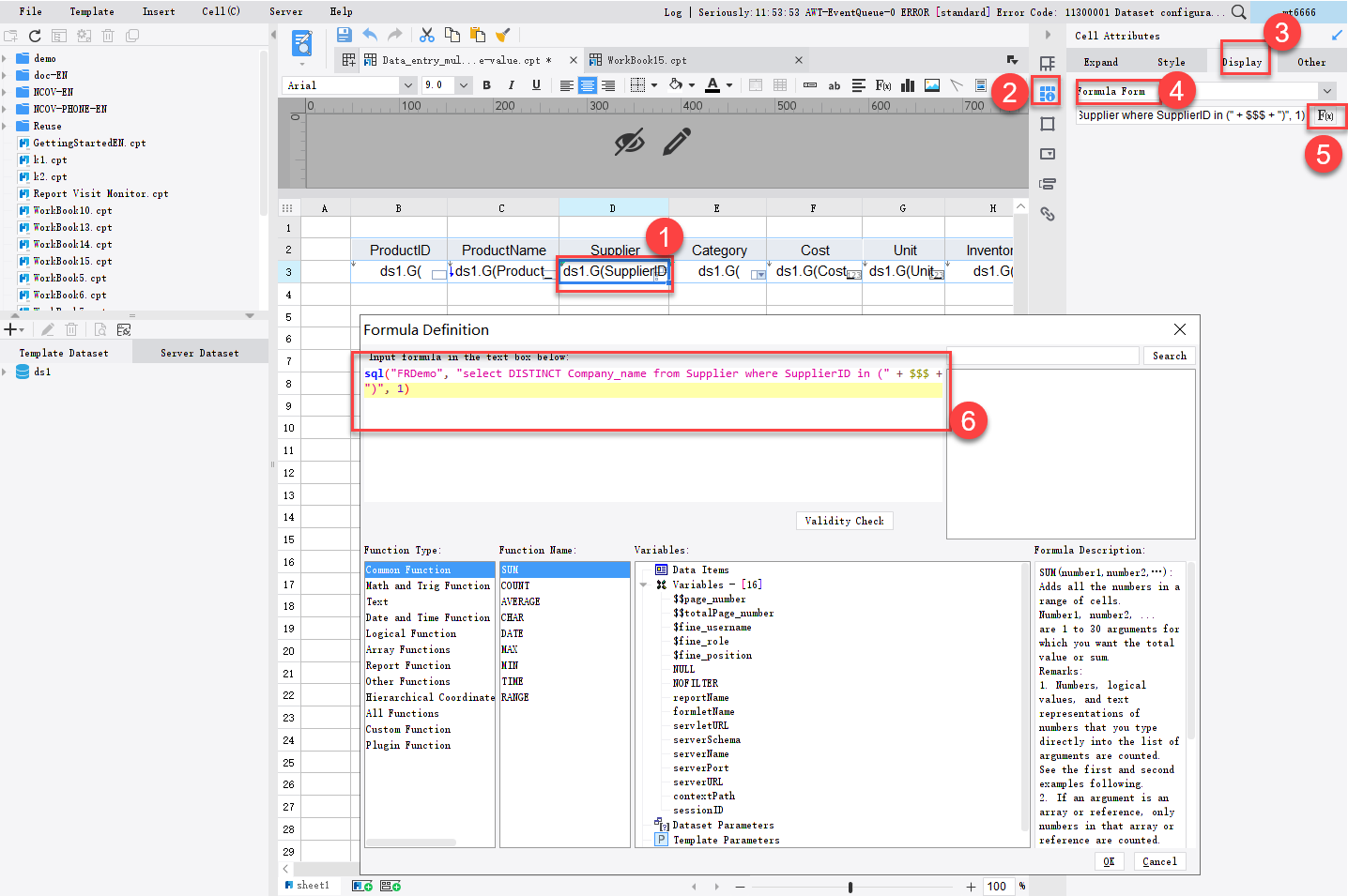
Task: Open the Insert menu
Action: pyautogui.click(x=159, y=11)
